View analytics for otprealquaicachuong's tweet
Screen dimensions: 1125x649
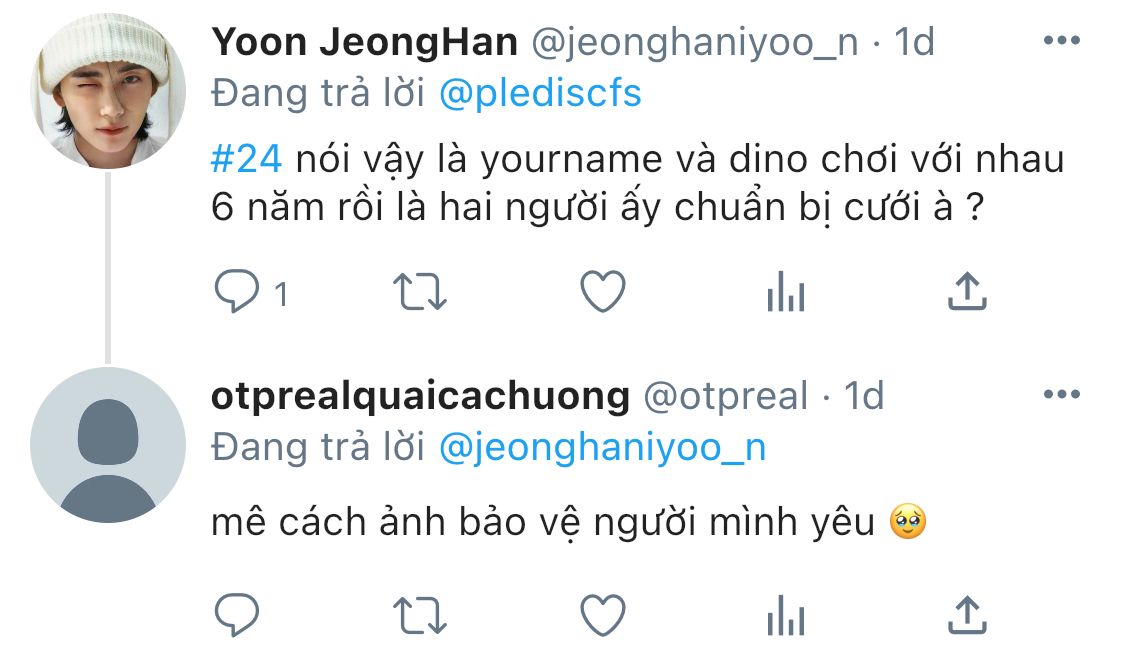coord(786,615)
